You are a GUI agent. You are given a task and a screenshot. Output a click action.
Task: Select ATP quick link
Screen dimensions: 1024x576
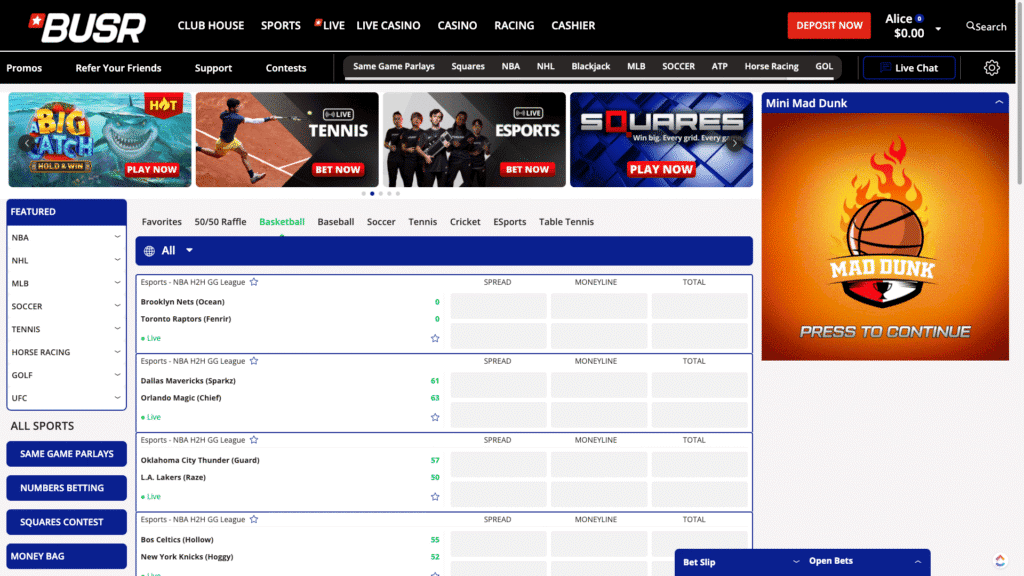point(720,66)
